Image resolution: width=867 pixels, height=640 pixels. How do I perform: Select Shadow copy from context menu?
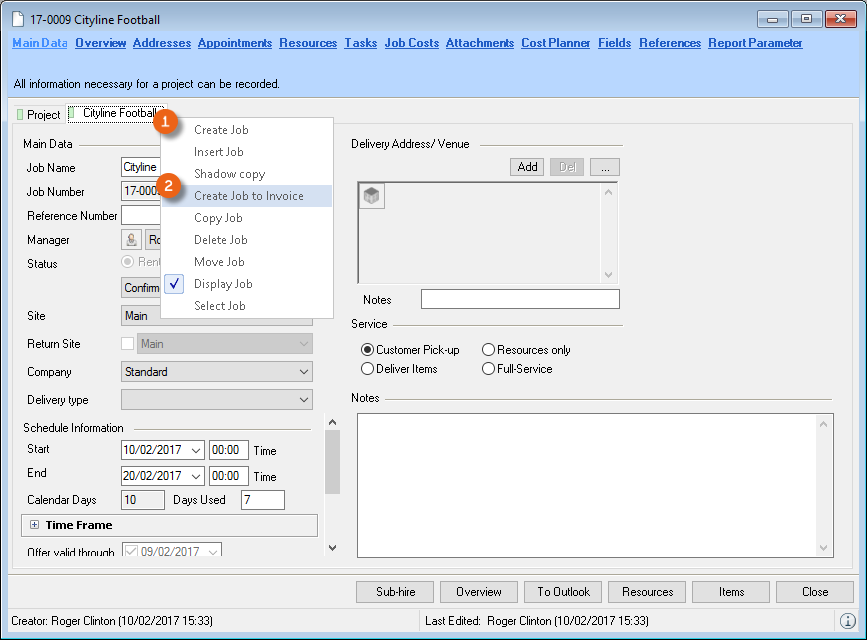pos(229,174)
